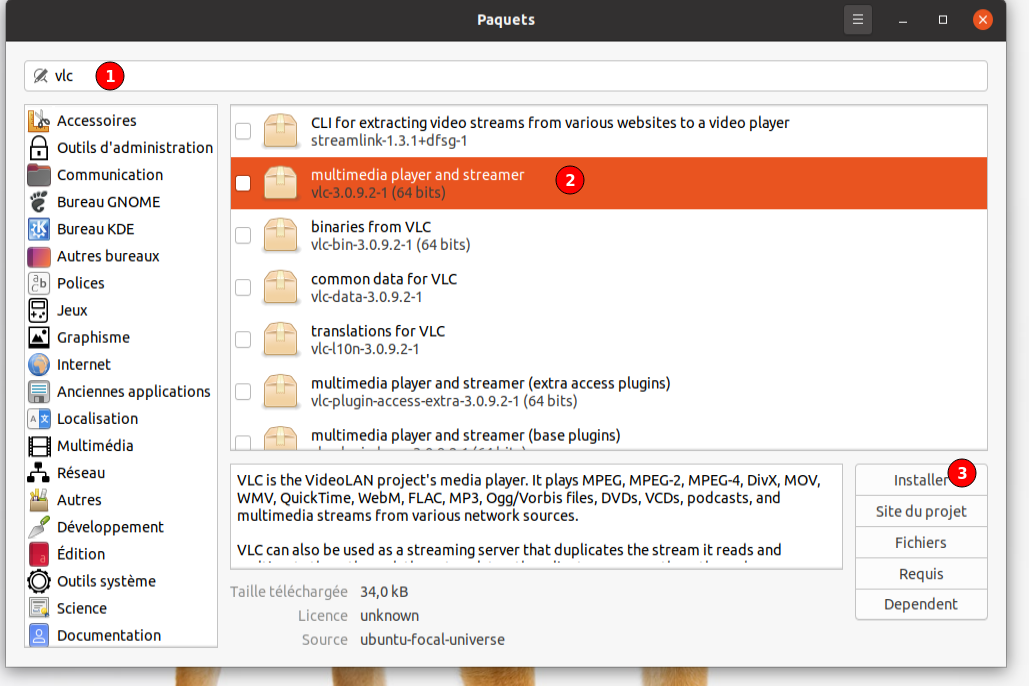Click the red Édition icon
The width and height of the screenshot is (1029, 686).
click(x=39, y=554)
